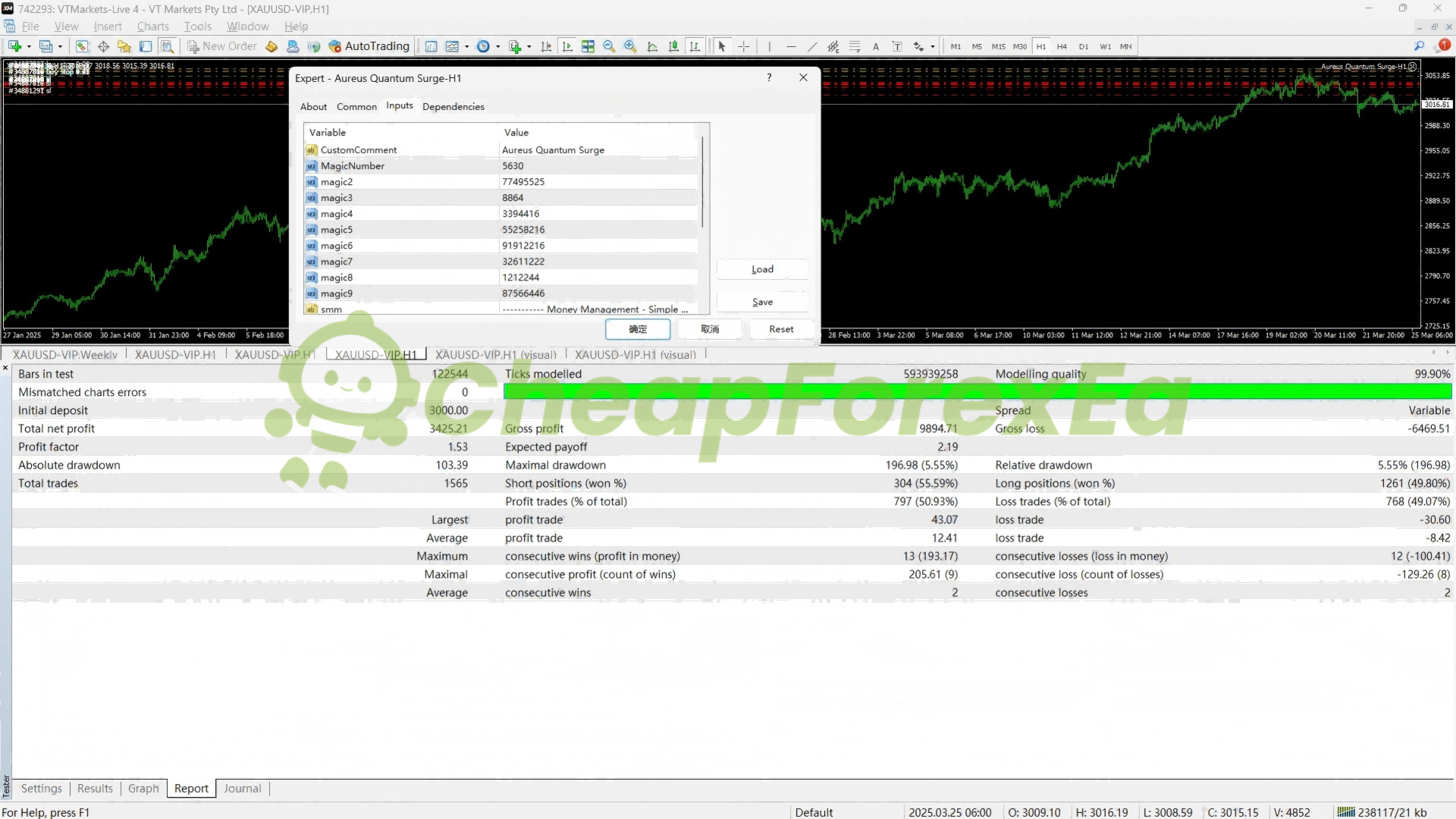Select the Crosshair tool
Image resolution: width=1456 pixels, height=819 pixels.
tap(744, 46)
